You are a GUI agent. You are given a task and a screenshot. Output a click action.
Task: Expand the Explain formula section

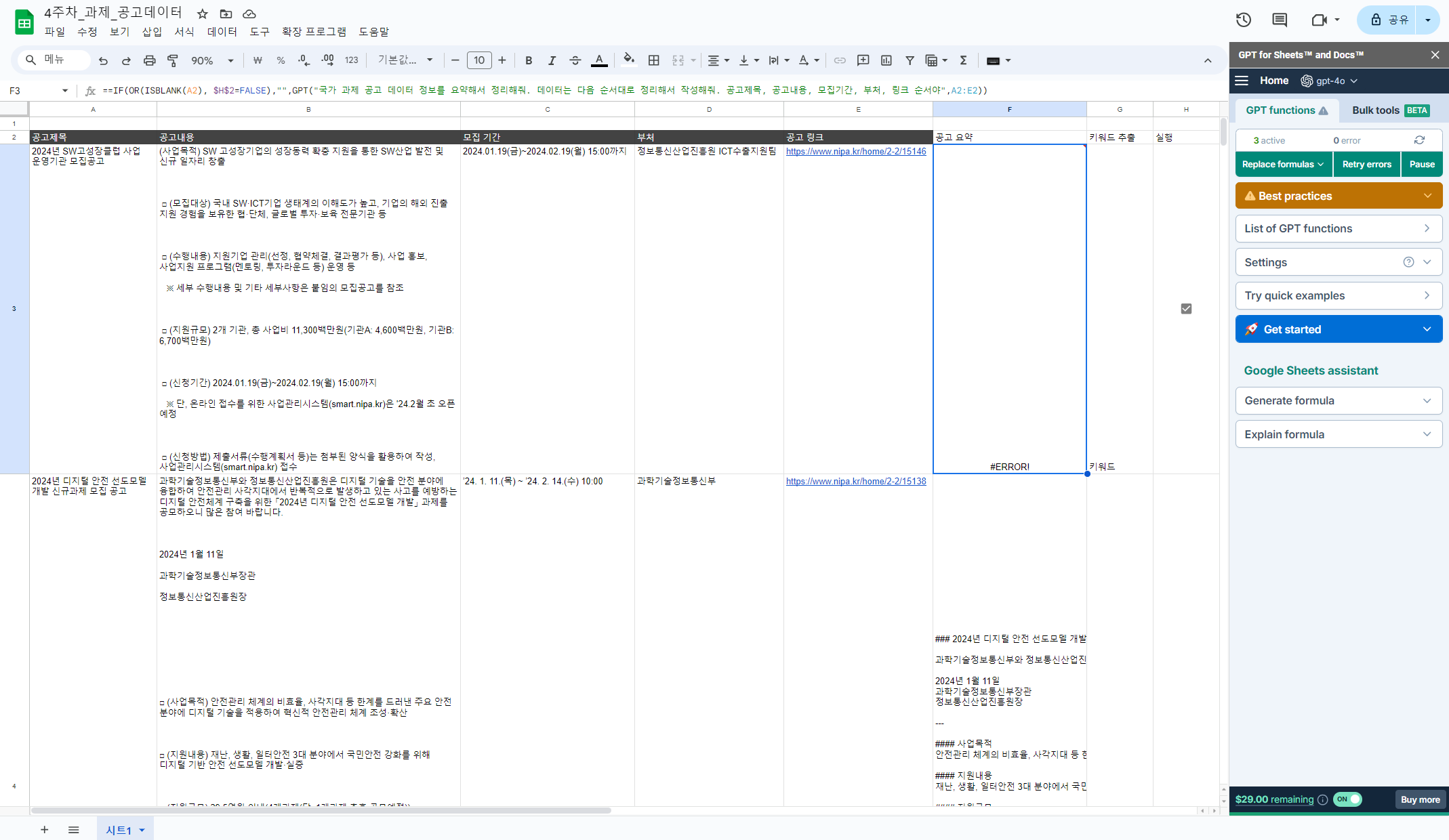(1339, 434)
